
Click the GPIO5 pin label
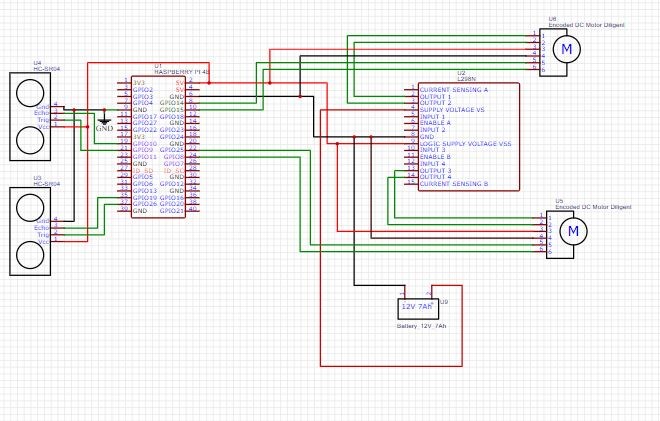(143, 177)
